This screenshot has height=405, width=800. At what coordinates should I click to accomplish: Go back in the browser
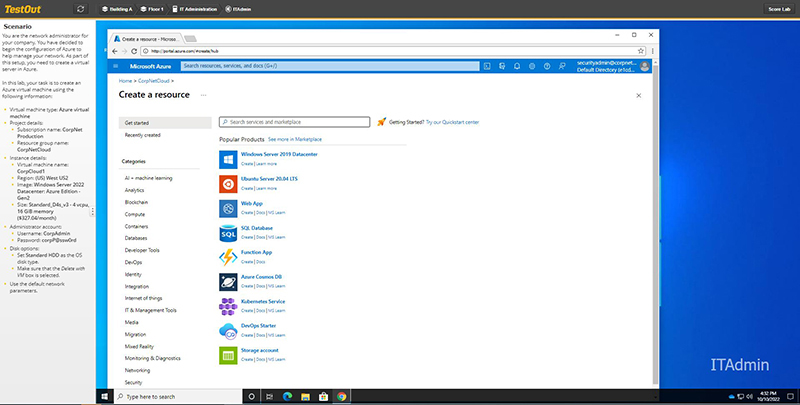115,51
